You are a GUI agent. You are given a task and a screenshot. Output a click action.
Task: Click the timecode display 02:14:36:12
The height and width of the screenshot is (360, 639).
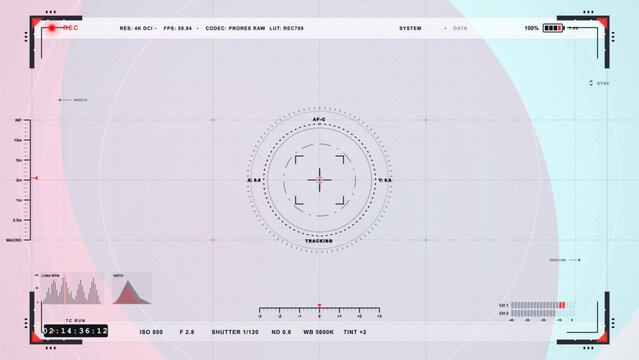[x=76, y=331]
